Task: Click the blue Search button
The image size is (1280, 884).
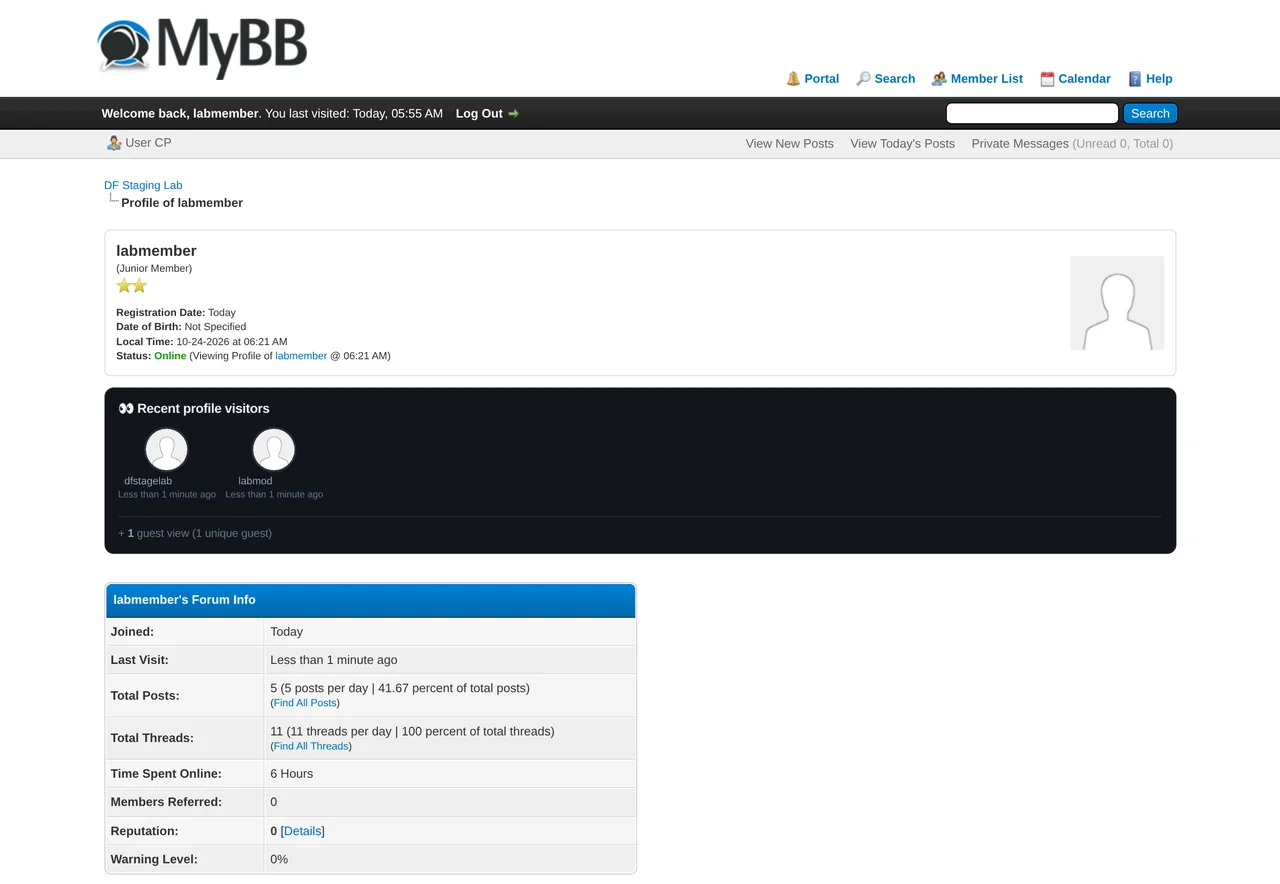Action: [x=1150, y=114]
